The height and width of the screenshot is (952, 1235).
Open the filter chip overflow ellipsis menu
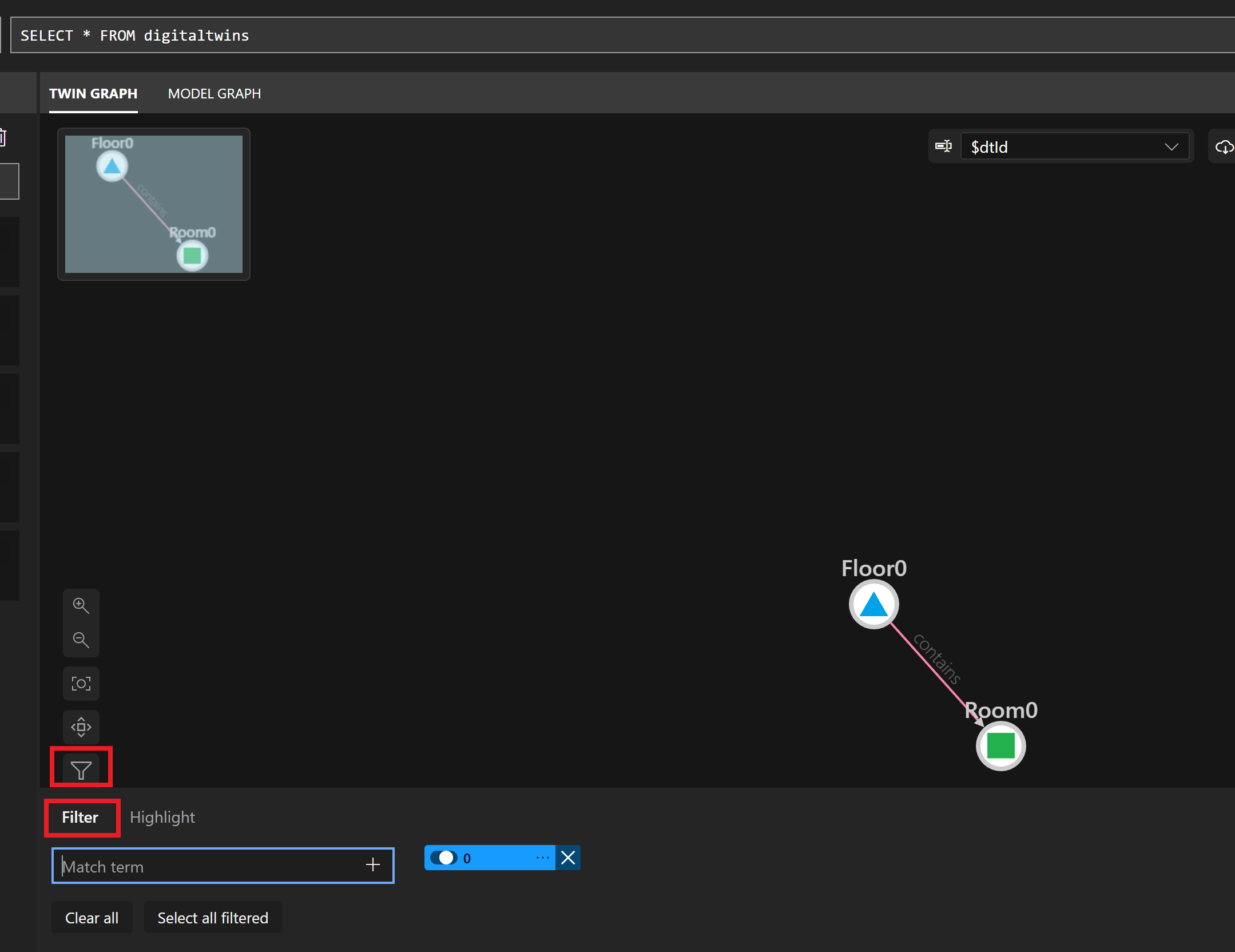point(542,858)
